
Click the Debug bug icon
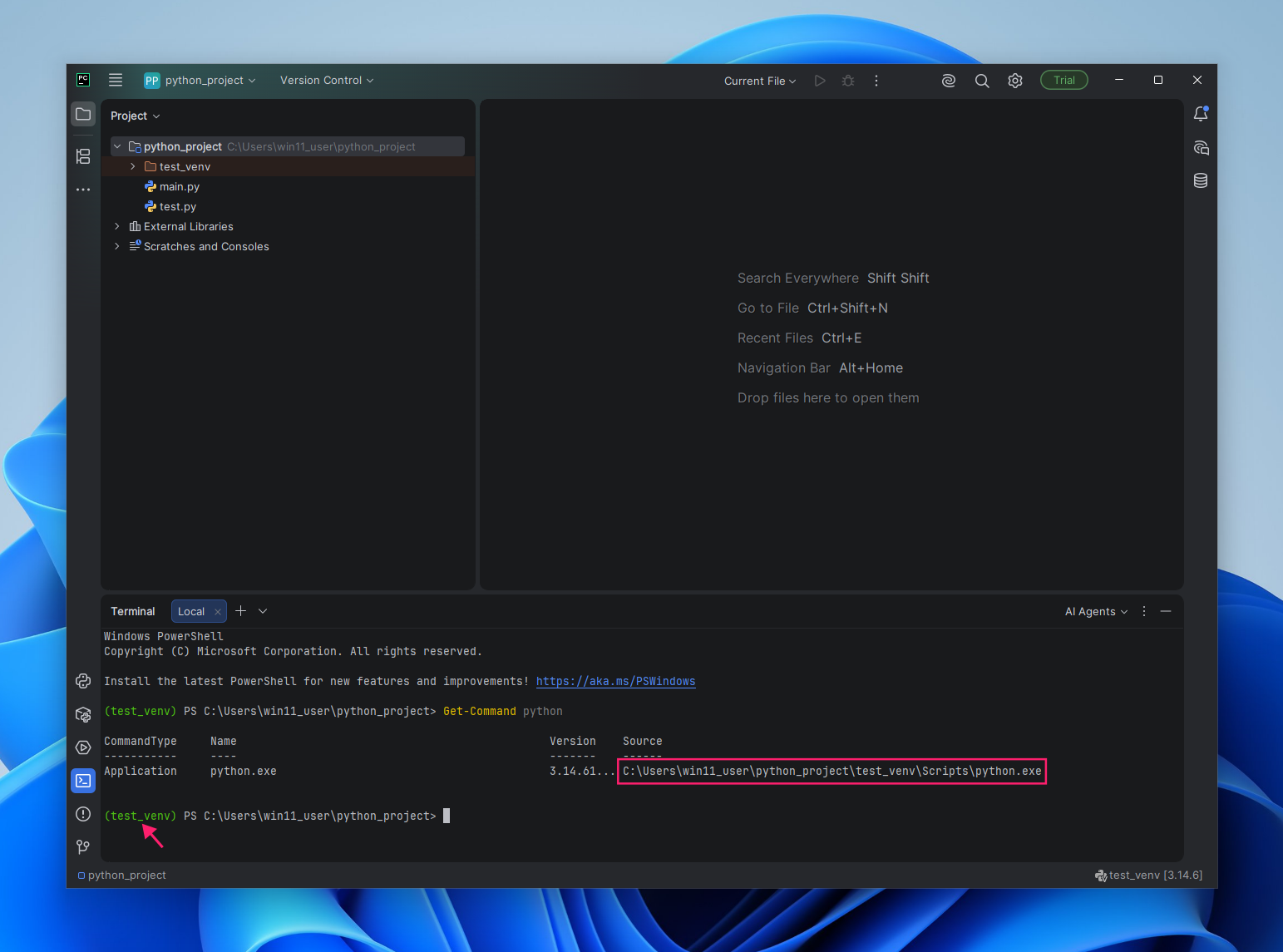[848, 81]
